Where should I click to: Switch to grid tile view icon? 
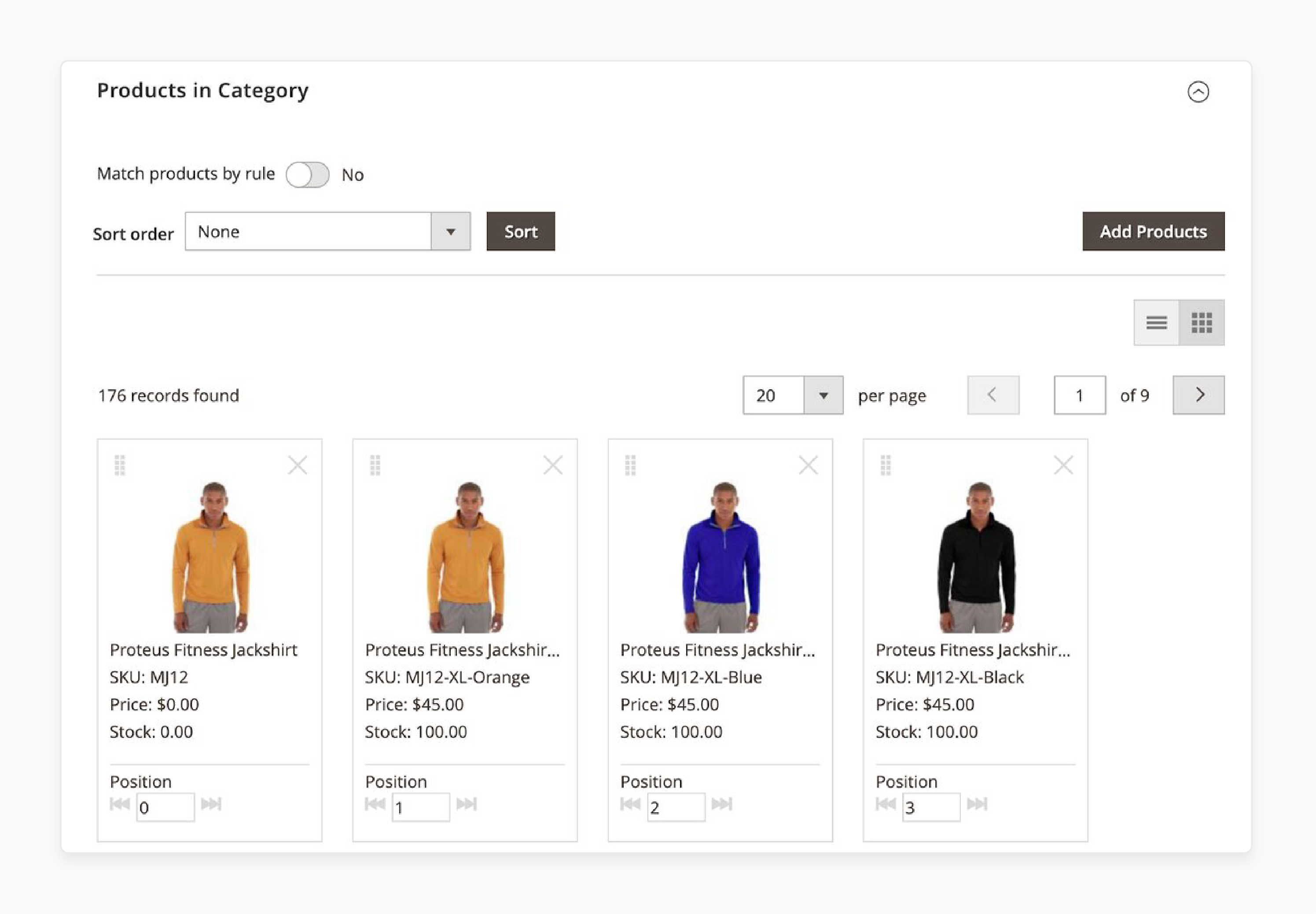point(1202,322)
